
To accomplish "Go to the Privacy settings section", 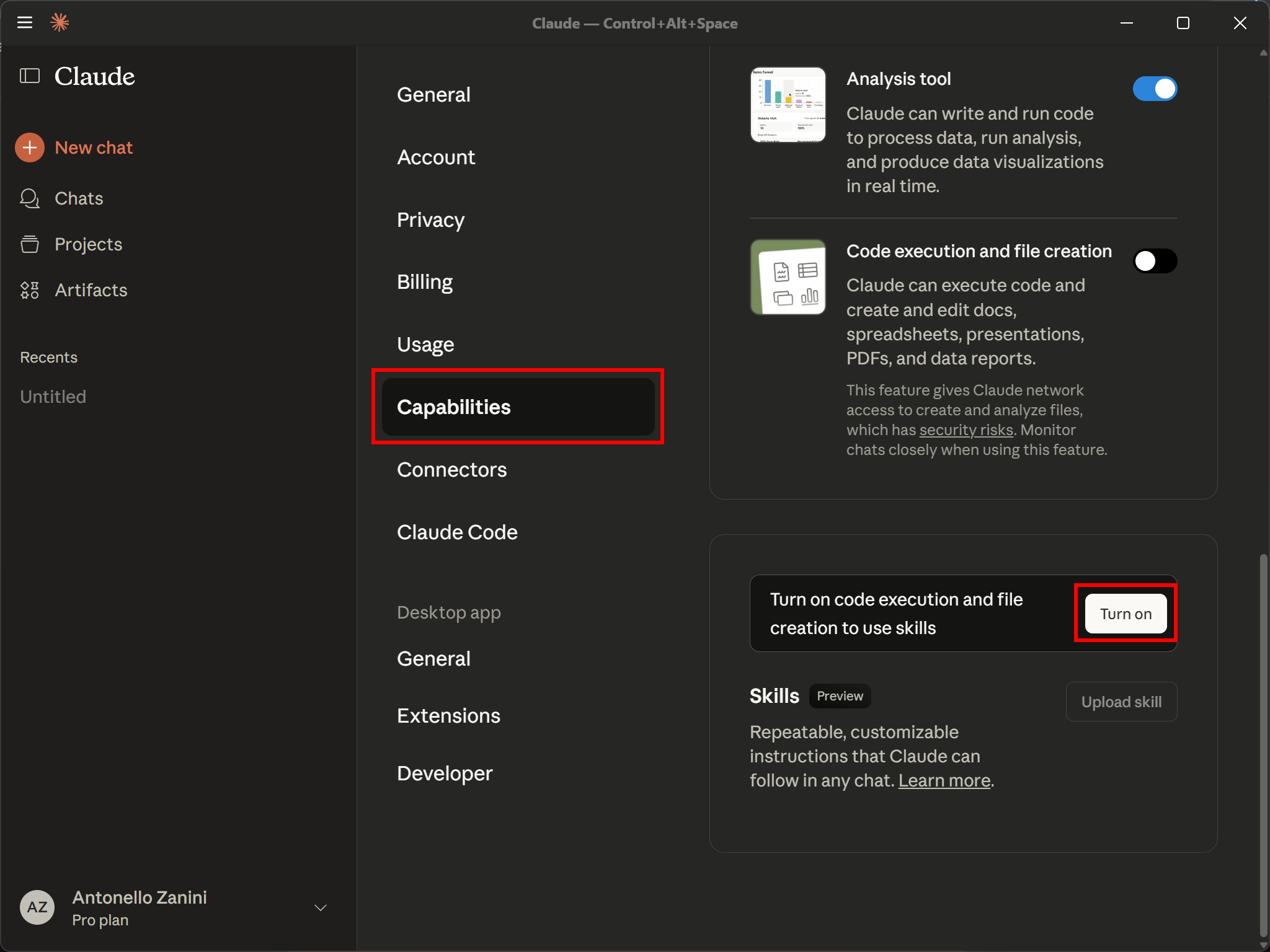I will coord(430,220).
